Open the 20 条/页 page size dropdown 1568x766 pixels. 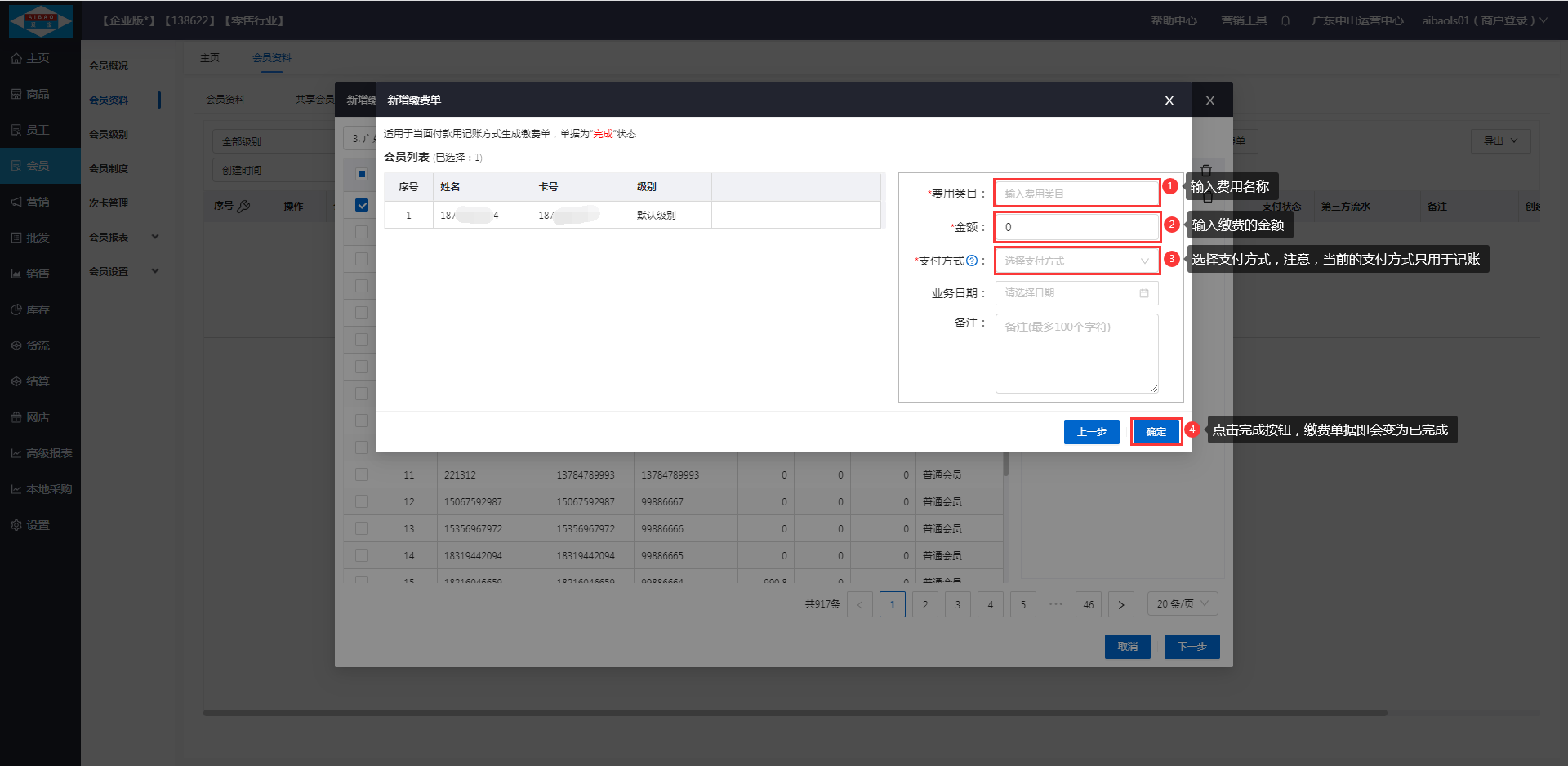pos(1182,604)
